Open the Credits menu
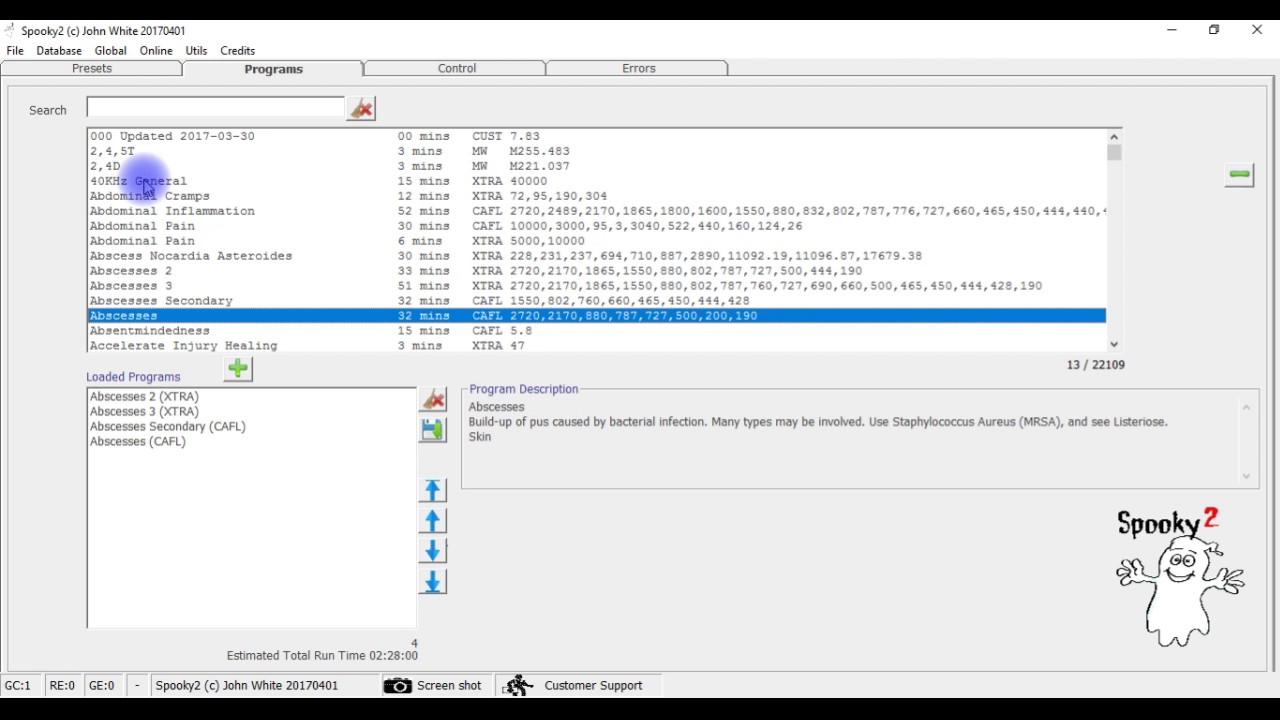This screenshot has height=720, width=1280. point(238,50)
